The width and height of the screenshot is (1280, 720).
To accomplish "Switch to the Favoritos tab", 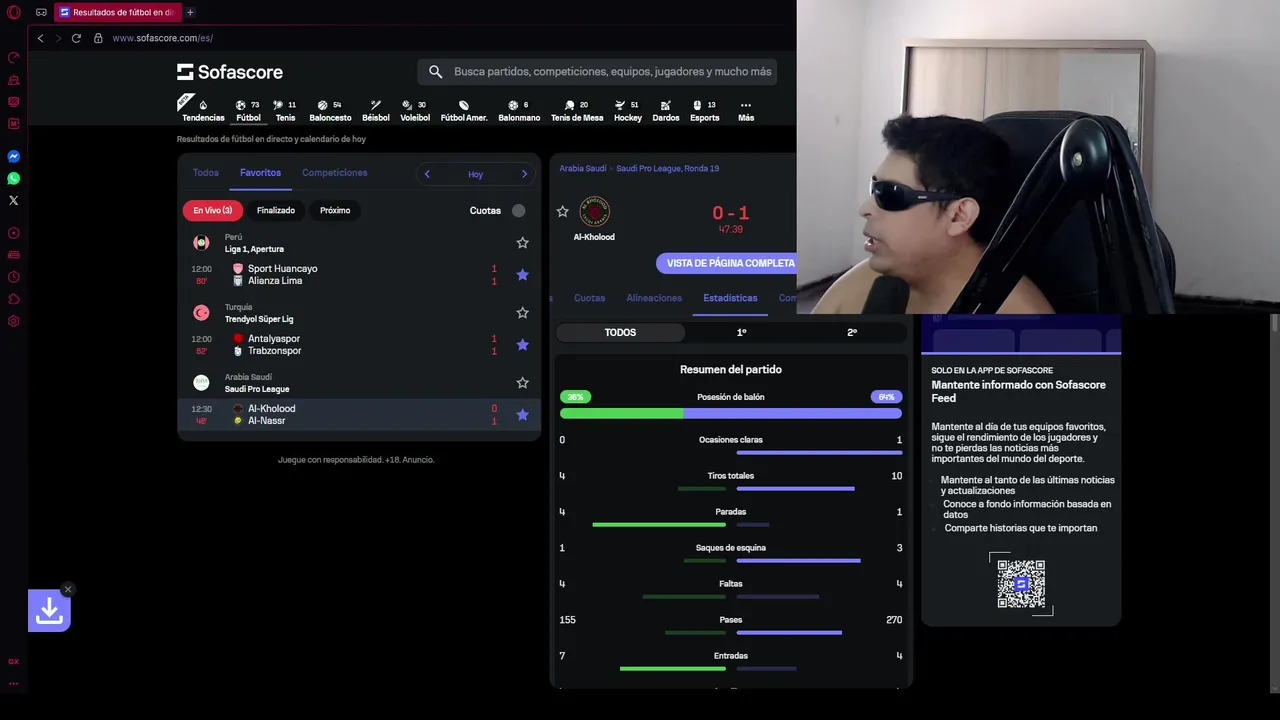I will (260, 173).
